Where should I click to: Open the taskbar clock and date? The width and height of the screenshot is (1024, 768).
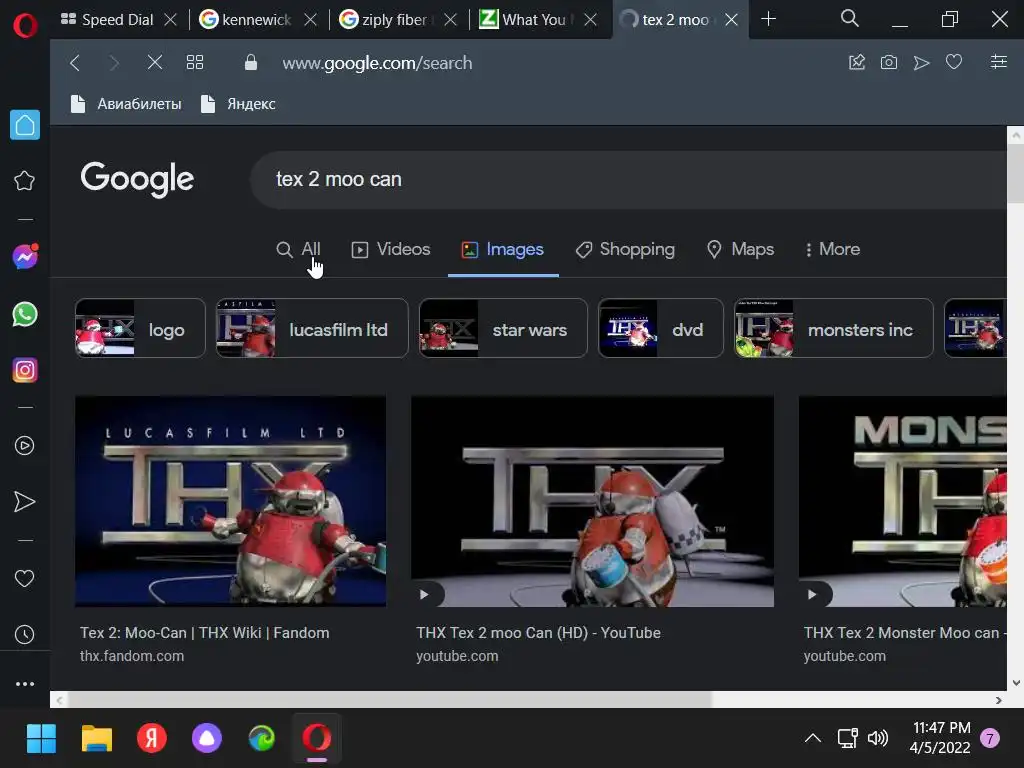click(940, 738)
